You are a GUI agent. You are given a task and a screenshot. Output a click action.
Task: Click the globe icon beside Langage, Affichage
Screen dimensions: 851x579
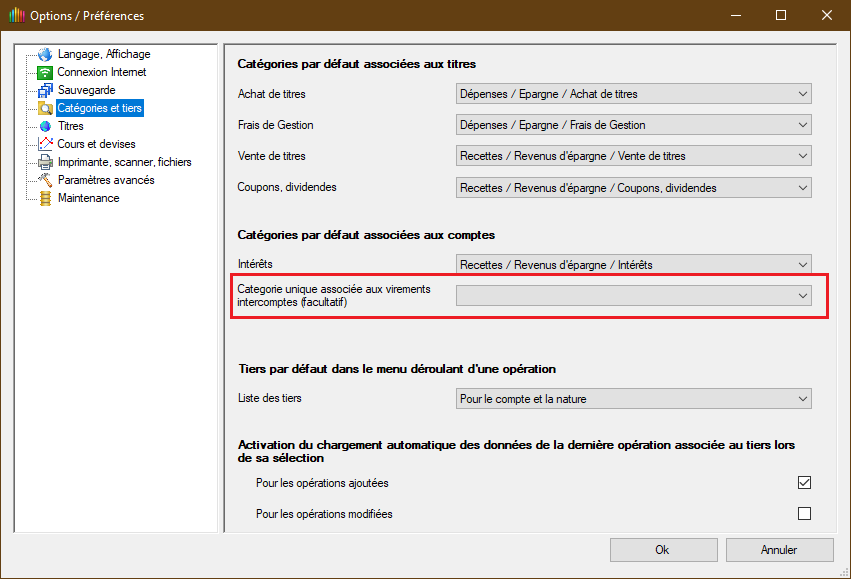(45, 54)
